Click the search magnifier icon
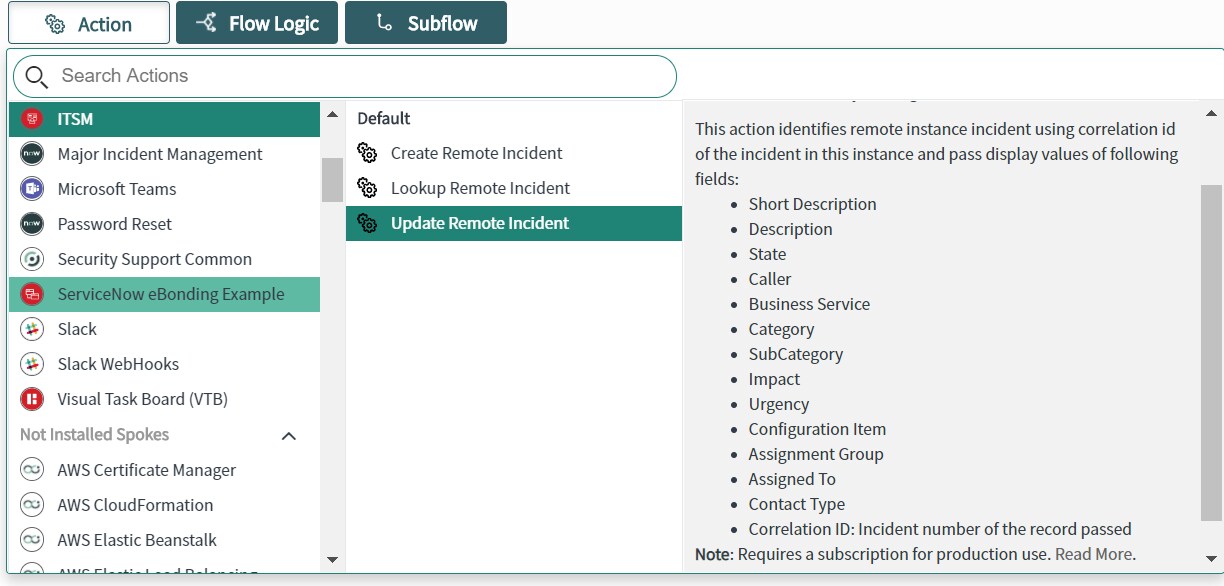1224x586 pixels. [x=37, y=77]
